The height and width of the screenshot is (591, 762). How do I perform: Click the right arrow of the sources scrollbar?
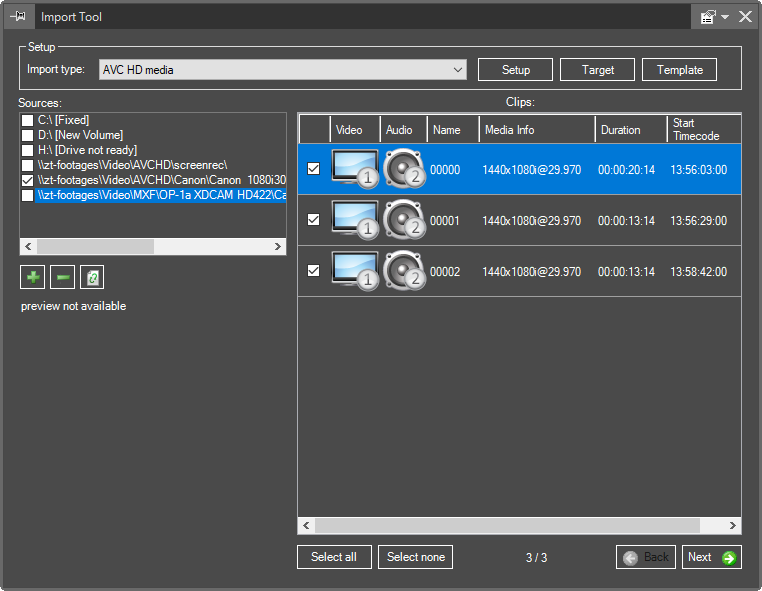278,246
